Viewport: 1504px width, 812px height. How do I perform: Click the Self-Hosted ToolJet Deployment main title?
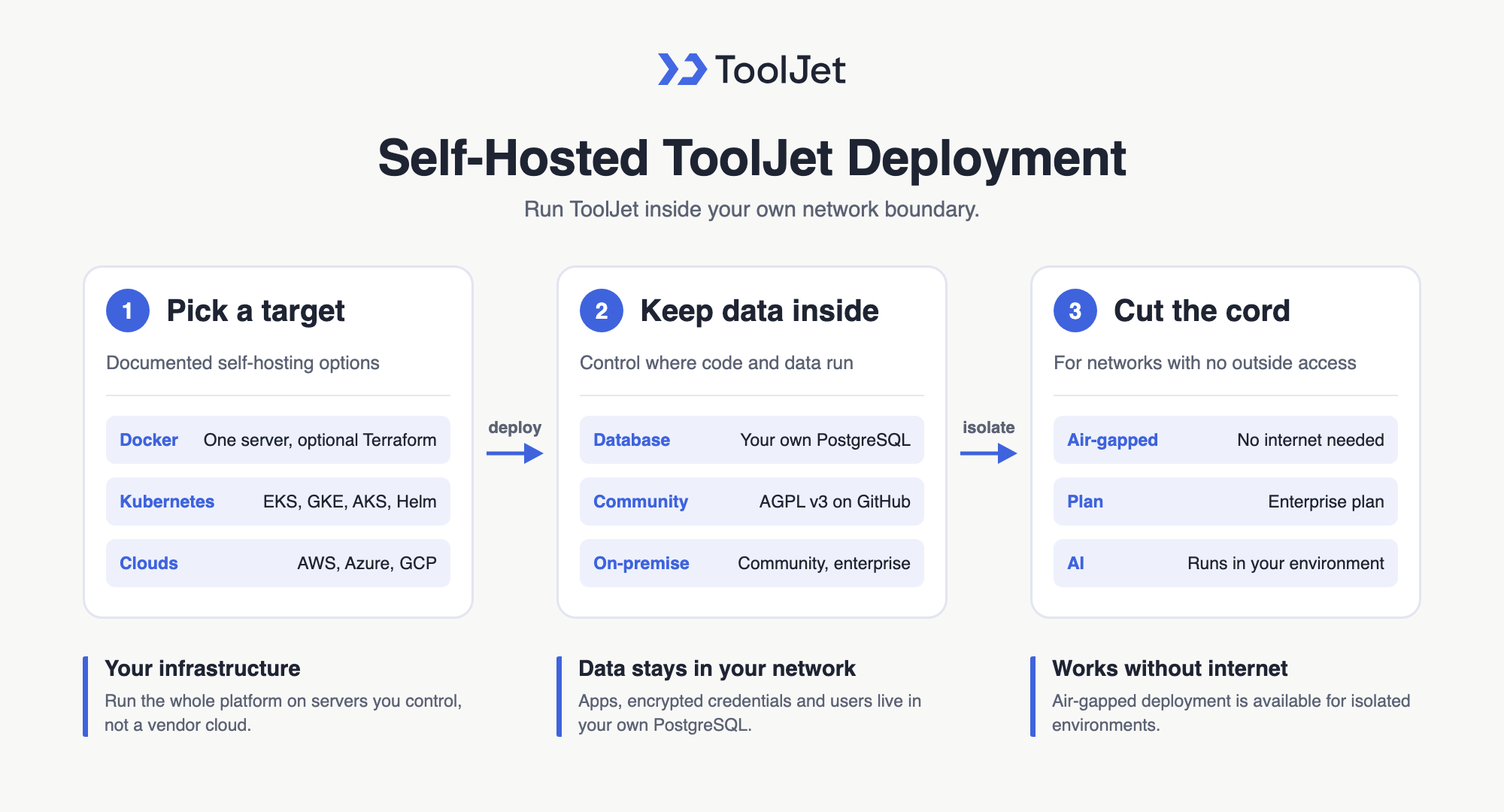tap(752, 158)
